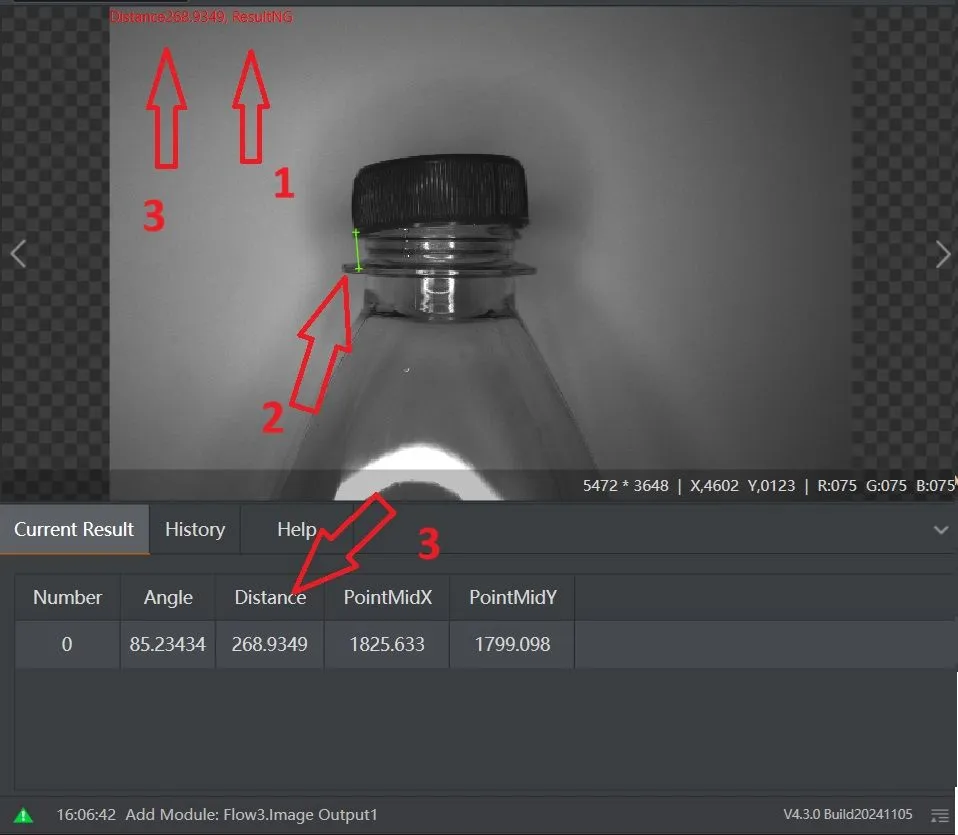Open the History tab
The image size is (958, 835).
tap(194, 530)
